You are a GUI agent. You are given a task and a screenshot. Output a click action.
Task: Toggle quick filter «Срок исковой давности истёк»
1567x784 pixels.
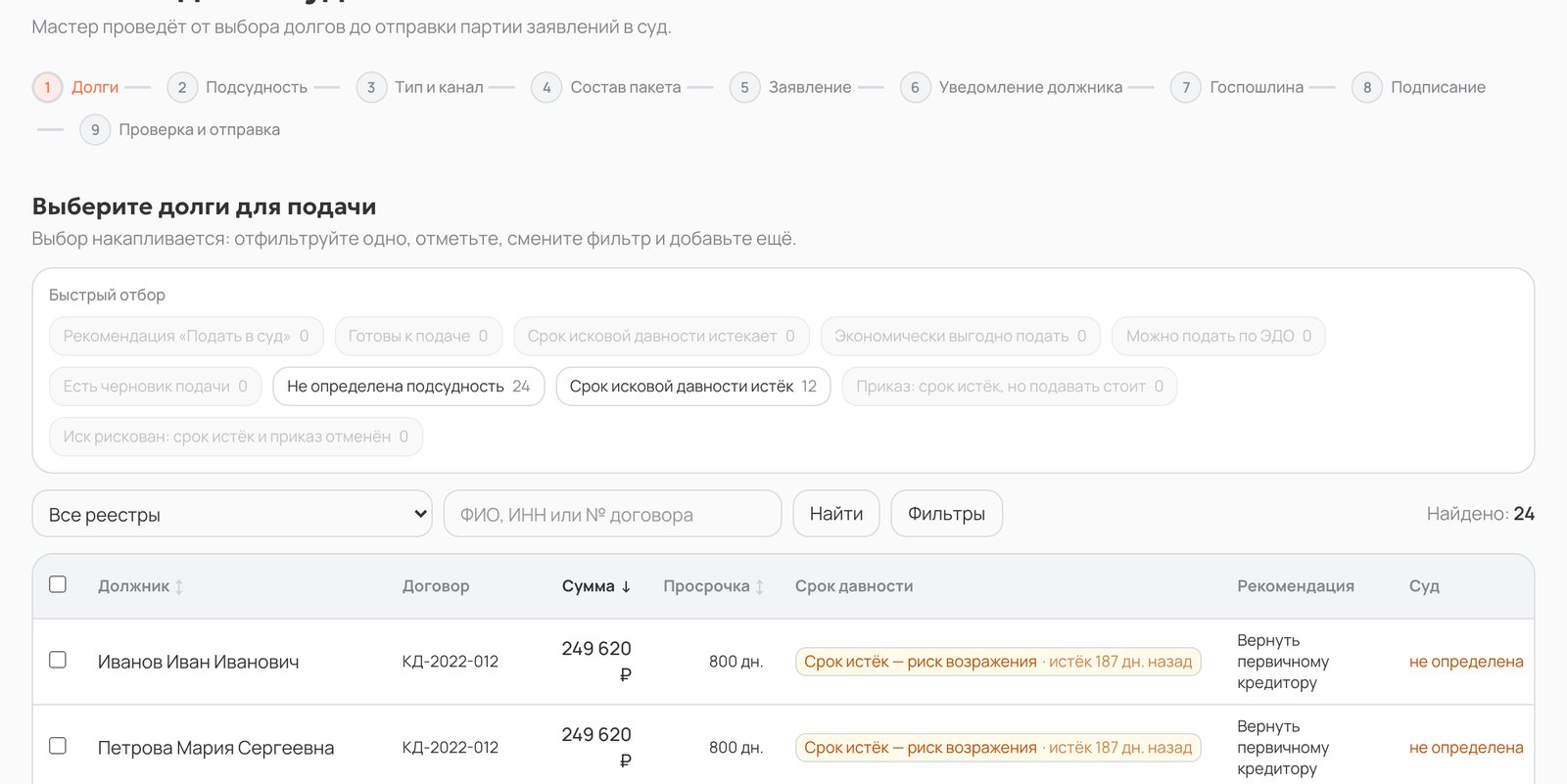pos(693,387)
